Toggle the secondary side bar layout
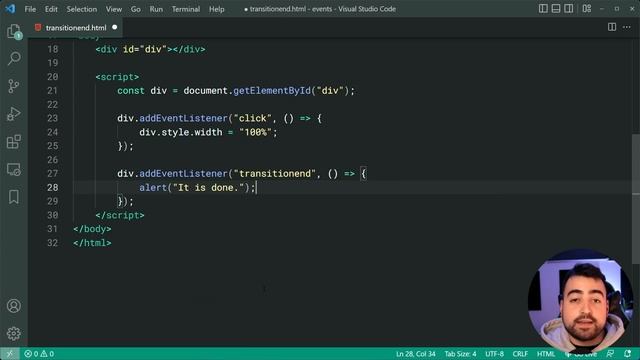Image resolution: width=640 pixels, height=360 pixels. [x=568, y=9]
